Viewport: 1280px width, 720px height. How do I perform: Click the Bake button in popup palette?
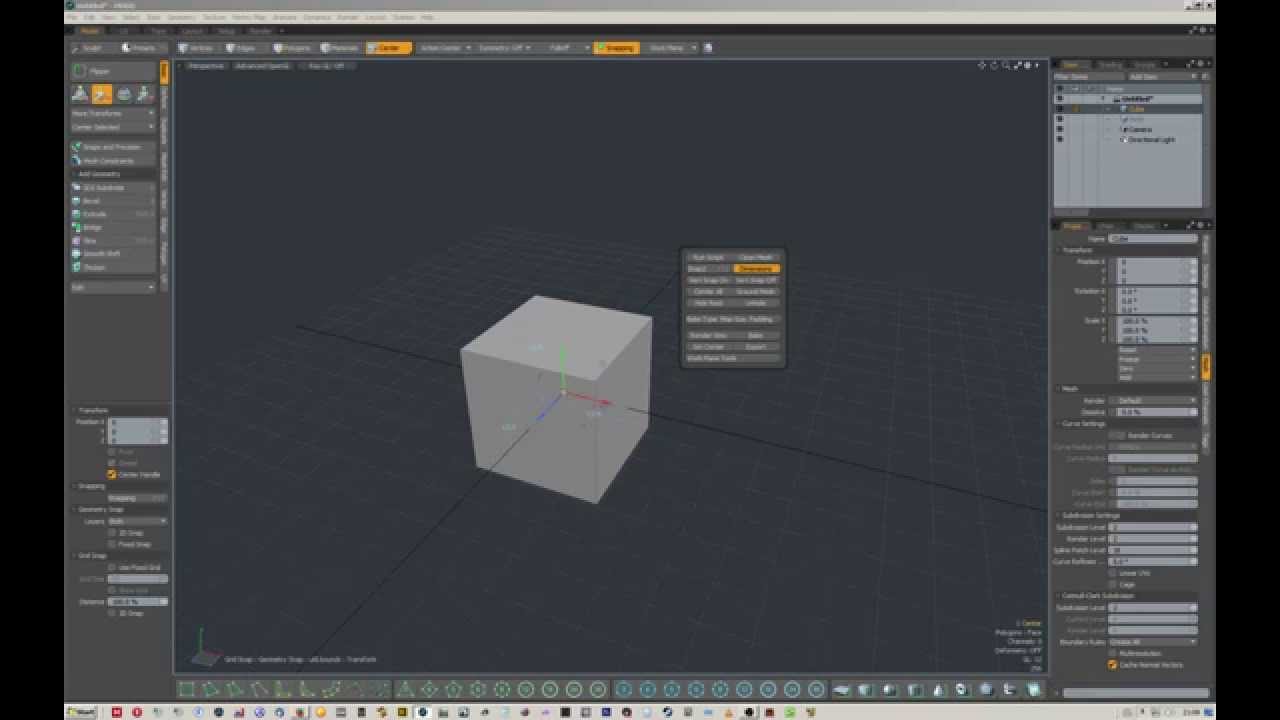point(756,335)
